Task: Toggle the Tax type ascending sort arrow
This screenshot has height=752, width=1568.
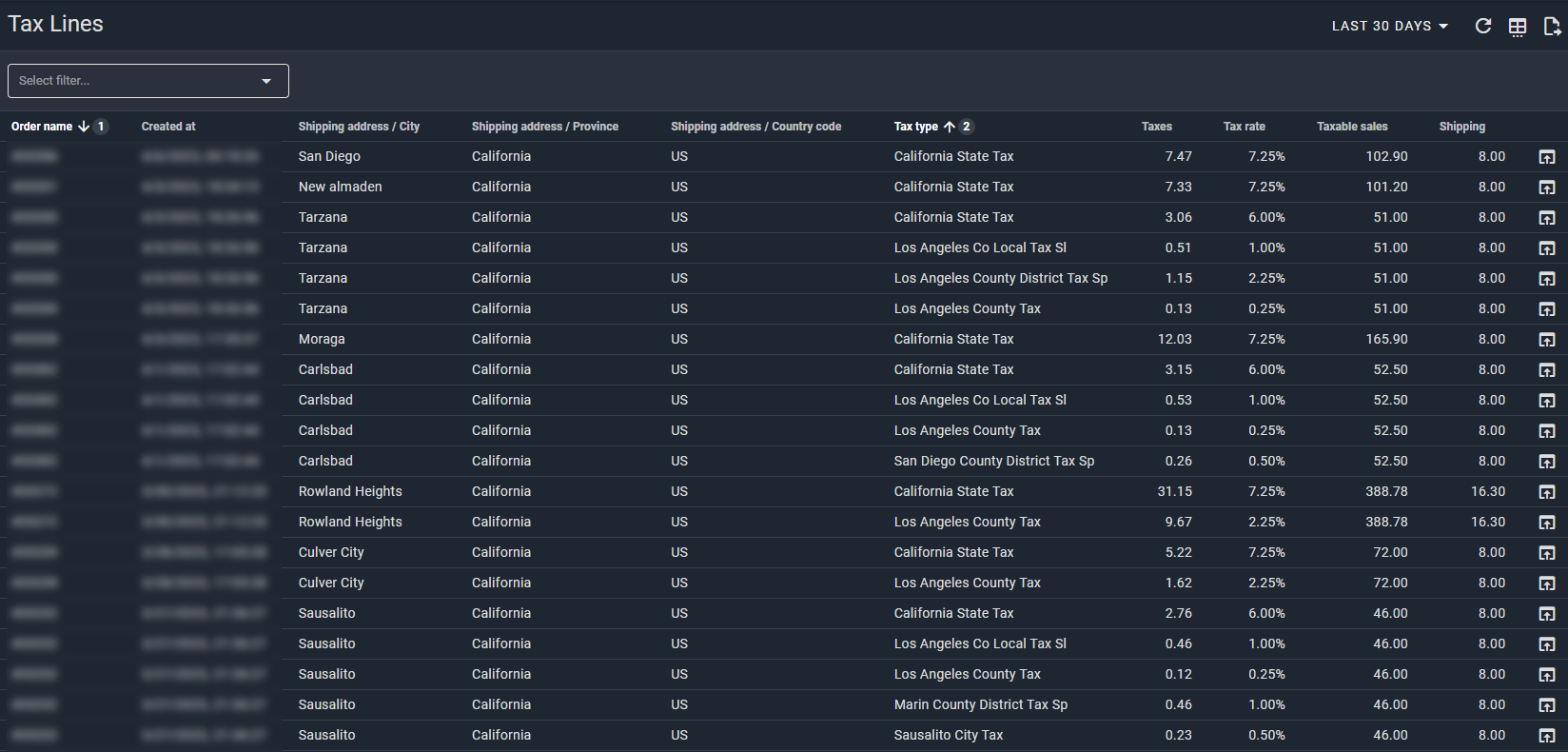Action: [x=950, y=127]
